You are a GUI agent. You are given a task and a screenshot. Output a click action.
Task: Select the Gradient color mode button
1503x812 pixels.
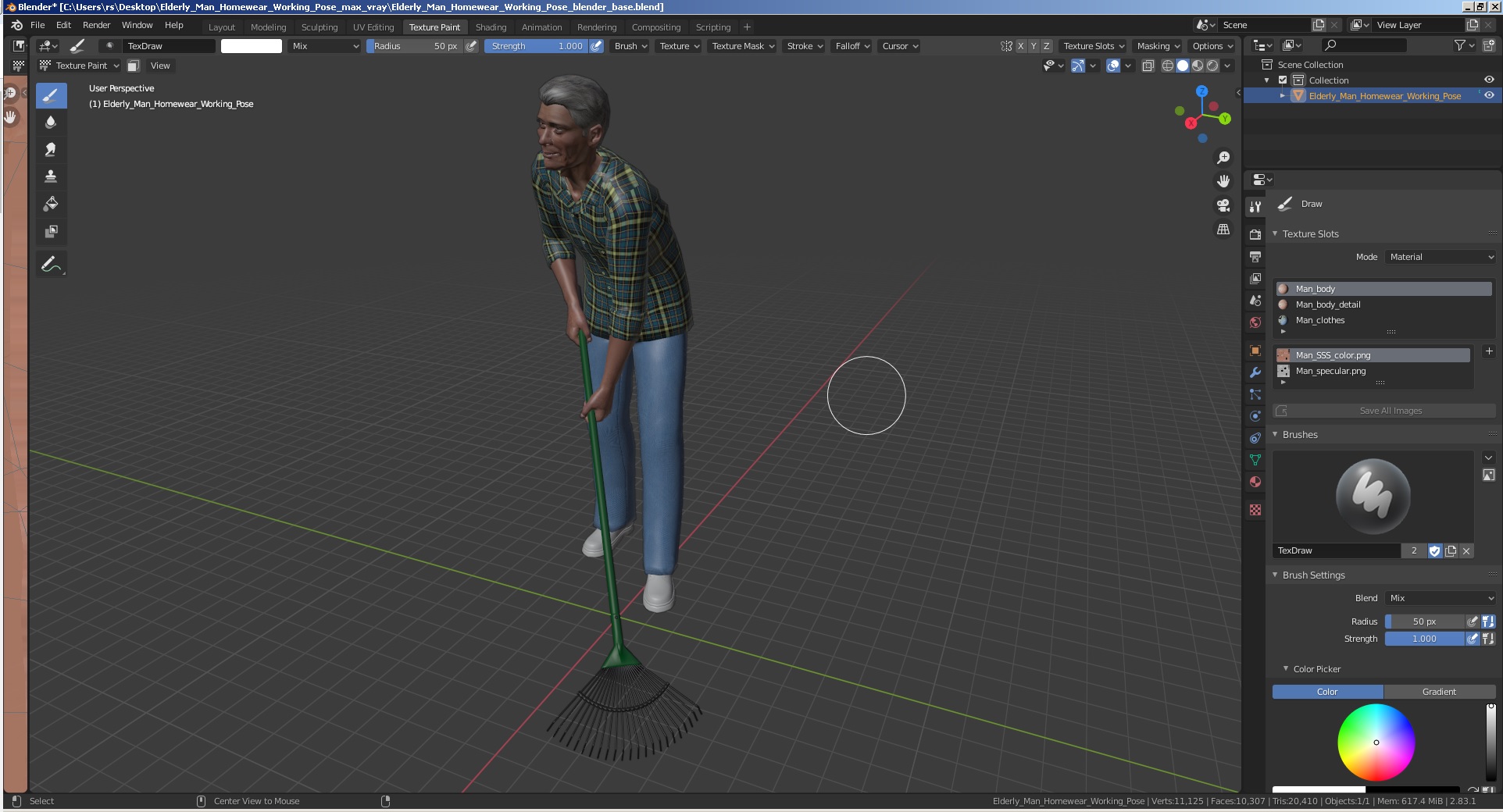[x=1439, y=692]
